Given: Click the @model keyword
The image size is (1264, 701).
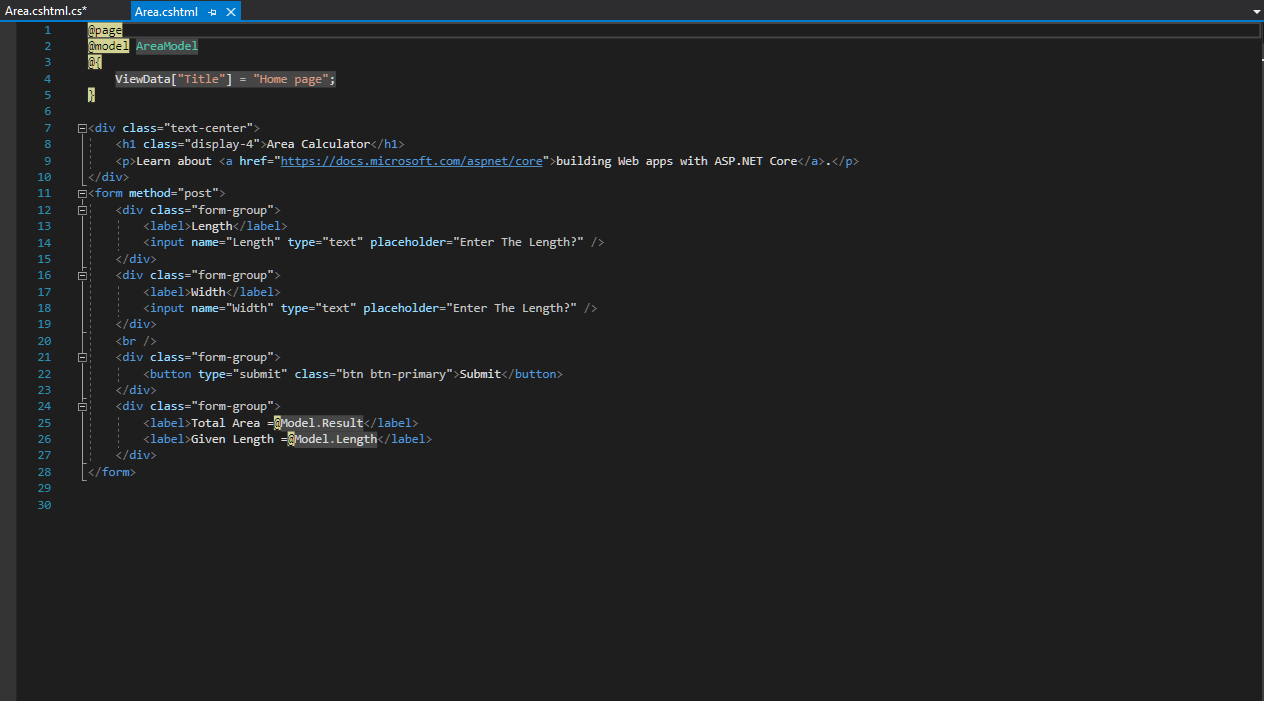Looking at the screenshot, I should tap(108, 46).
